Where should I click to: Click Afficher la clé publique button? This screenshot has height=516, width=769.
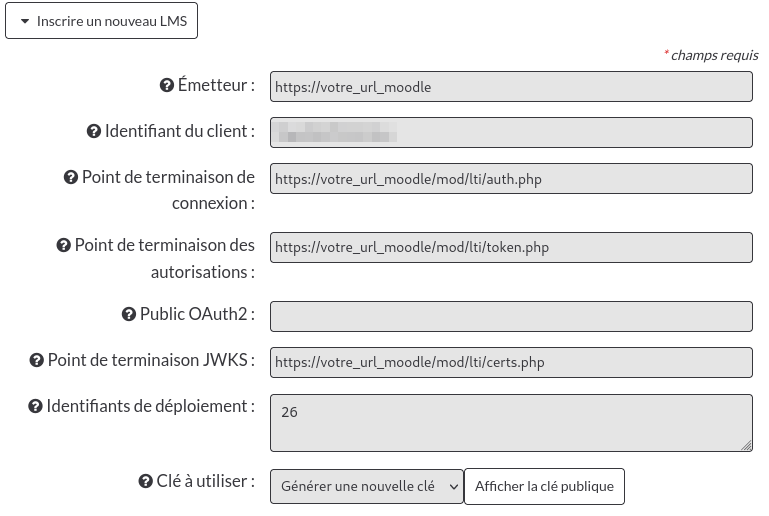[x=544, y=486]
